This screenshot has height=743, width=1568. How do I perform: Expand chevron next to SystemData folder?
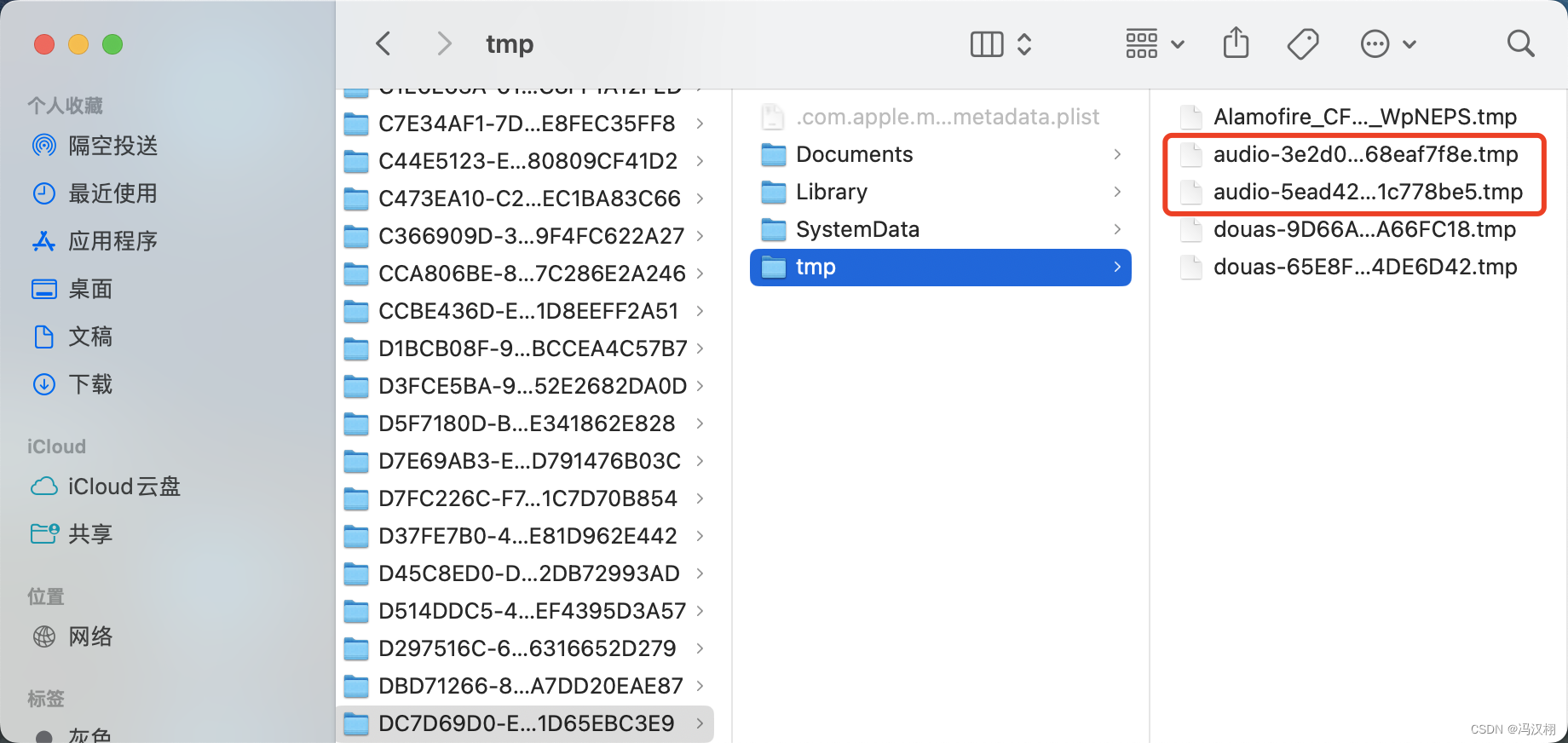click(x=1116, y=229)
